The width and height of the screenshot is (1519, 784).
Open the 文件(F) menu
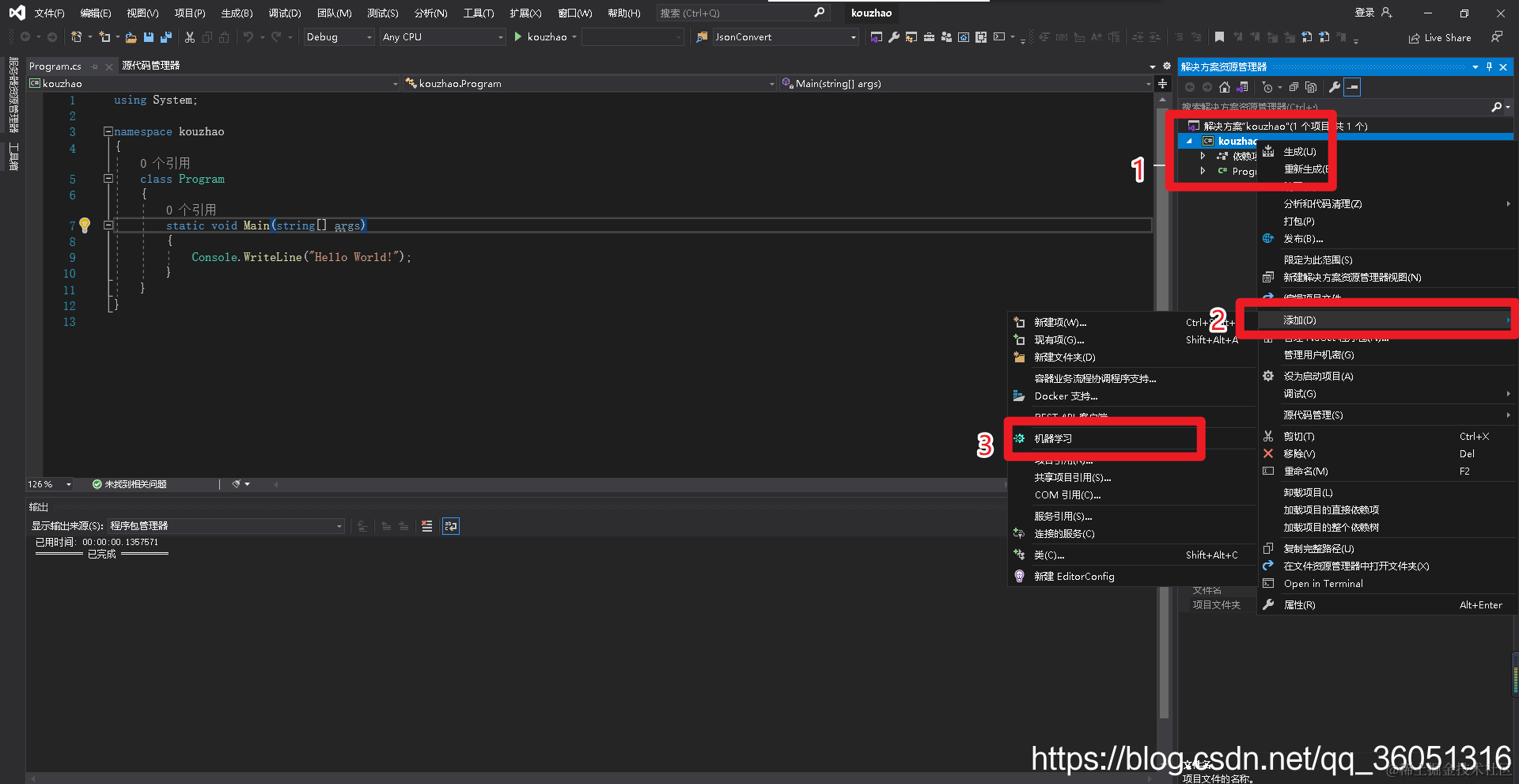[49, 13]
